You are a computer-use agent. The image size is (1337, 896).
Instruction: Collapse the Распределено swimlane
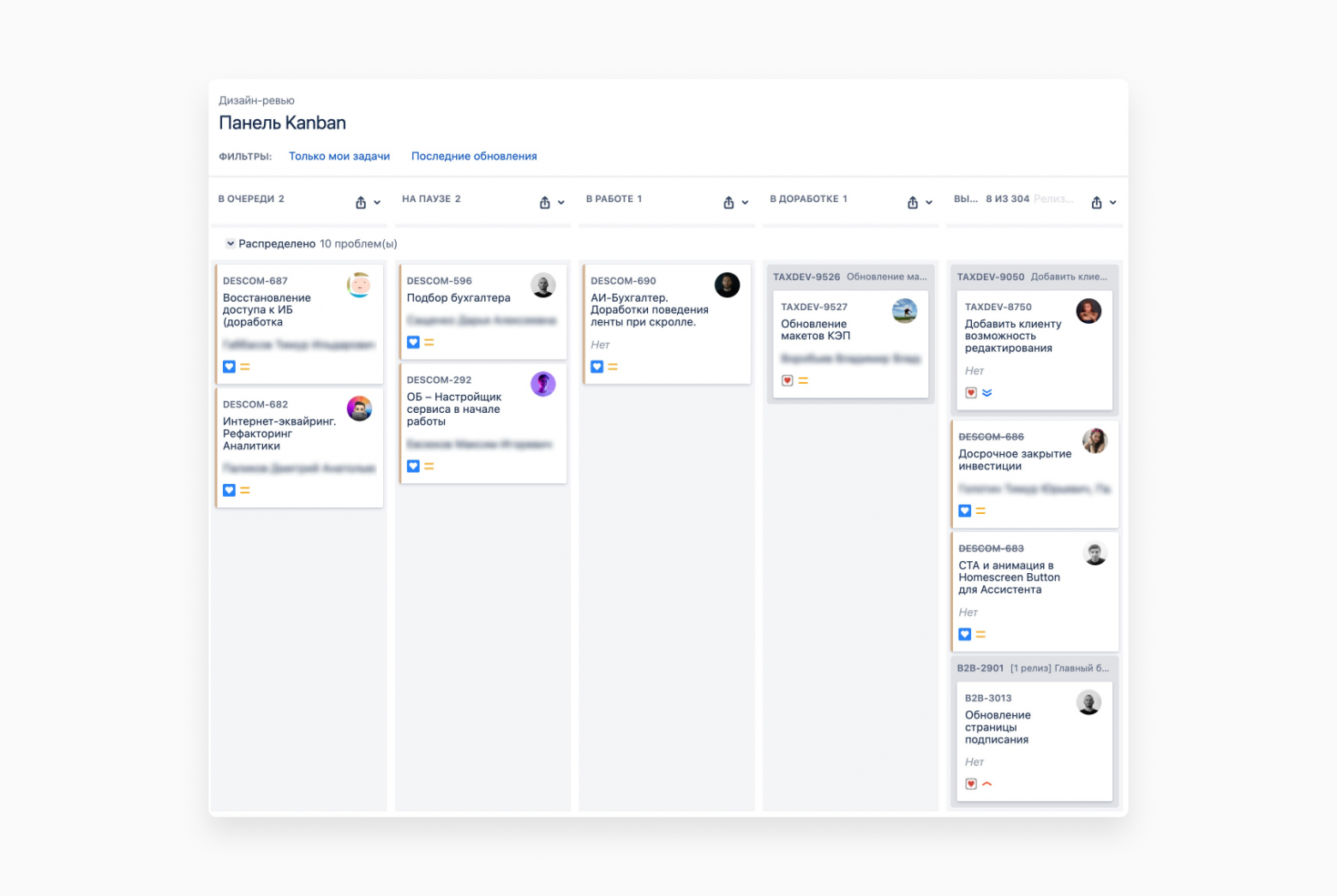231,244
